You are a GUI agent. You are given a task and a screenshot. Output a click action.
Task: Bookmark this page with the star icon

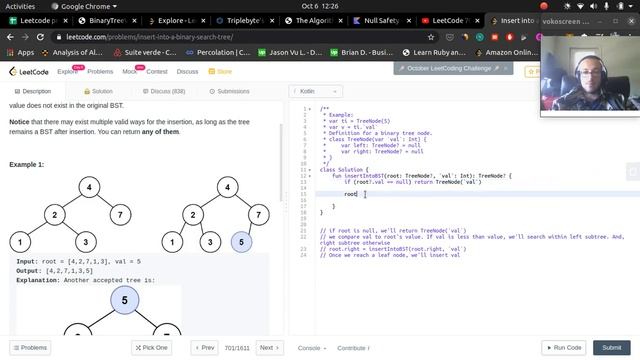coord(431,37)
